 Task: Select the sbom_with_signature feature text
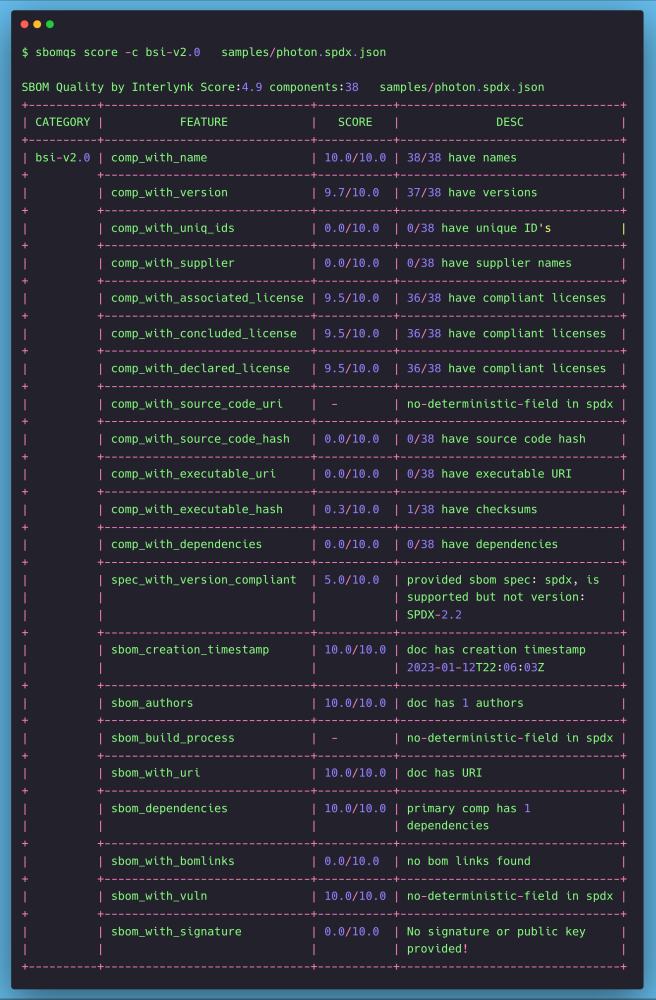[x=176, y=932]
